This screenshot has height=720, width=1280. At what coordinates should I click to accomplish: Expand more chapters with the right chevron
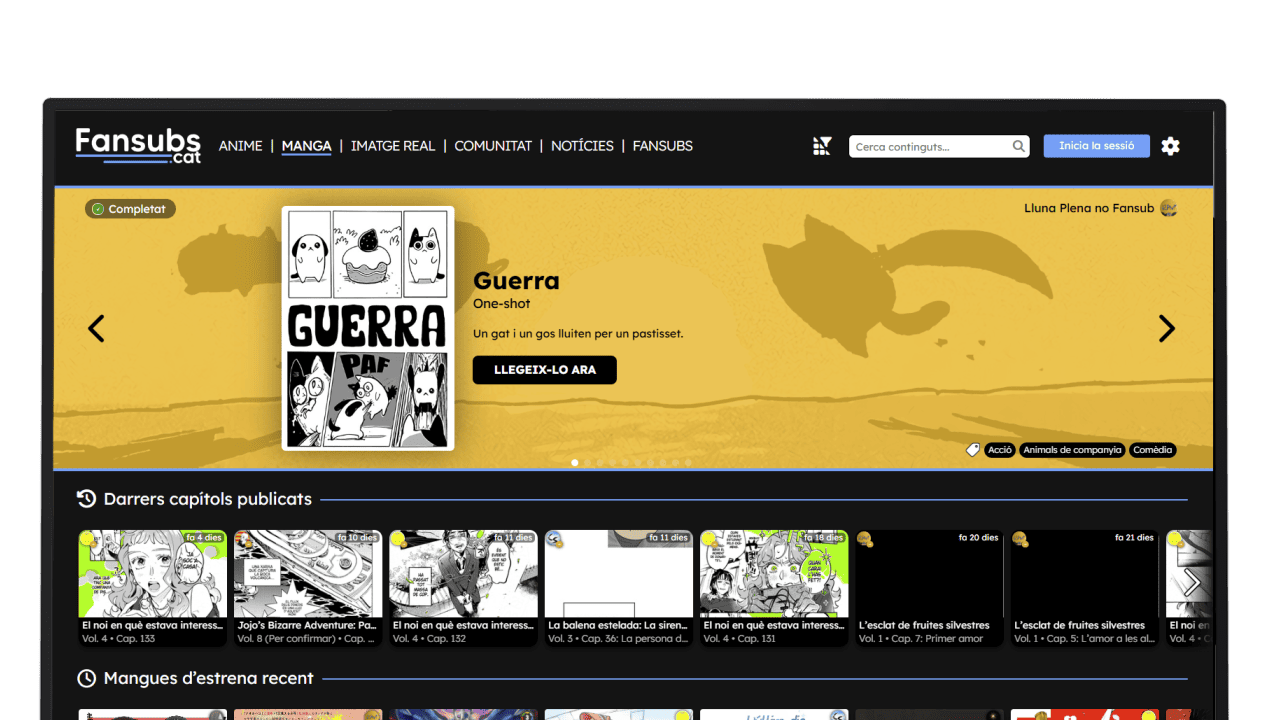click(1190, 580)
